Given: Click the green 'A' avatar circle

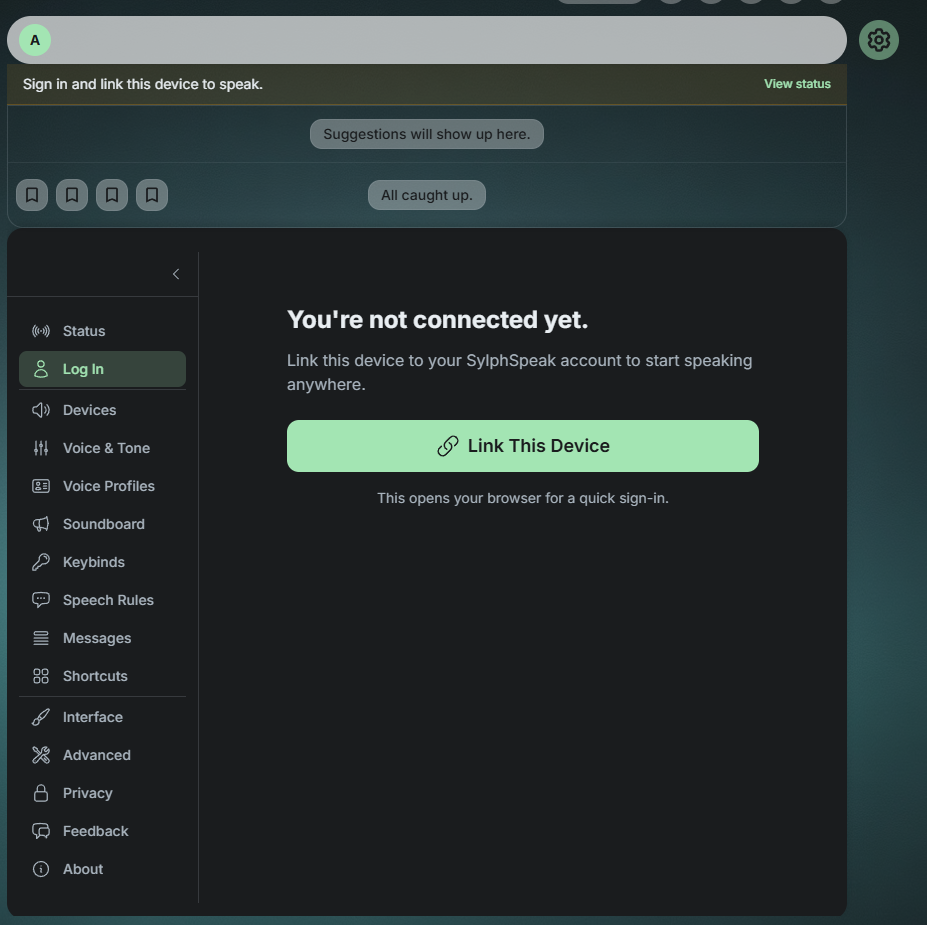Looking at the screenshot, I should (x=35, y=40).
